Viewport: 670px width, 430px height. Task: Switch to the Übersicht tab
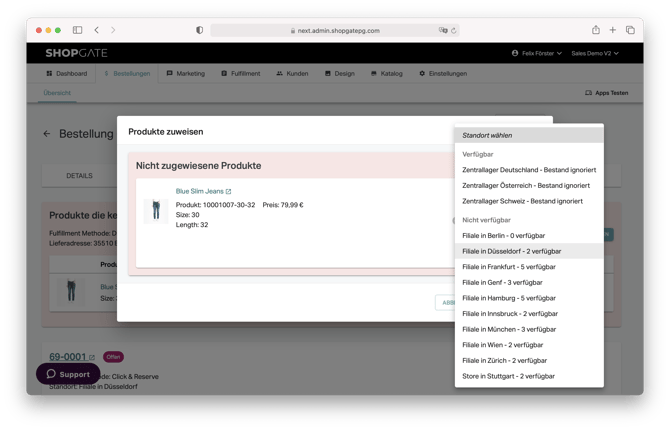(x=56, y=93)
